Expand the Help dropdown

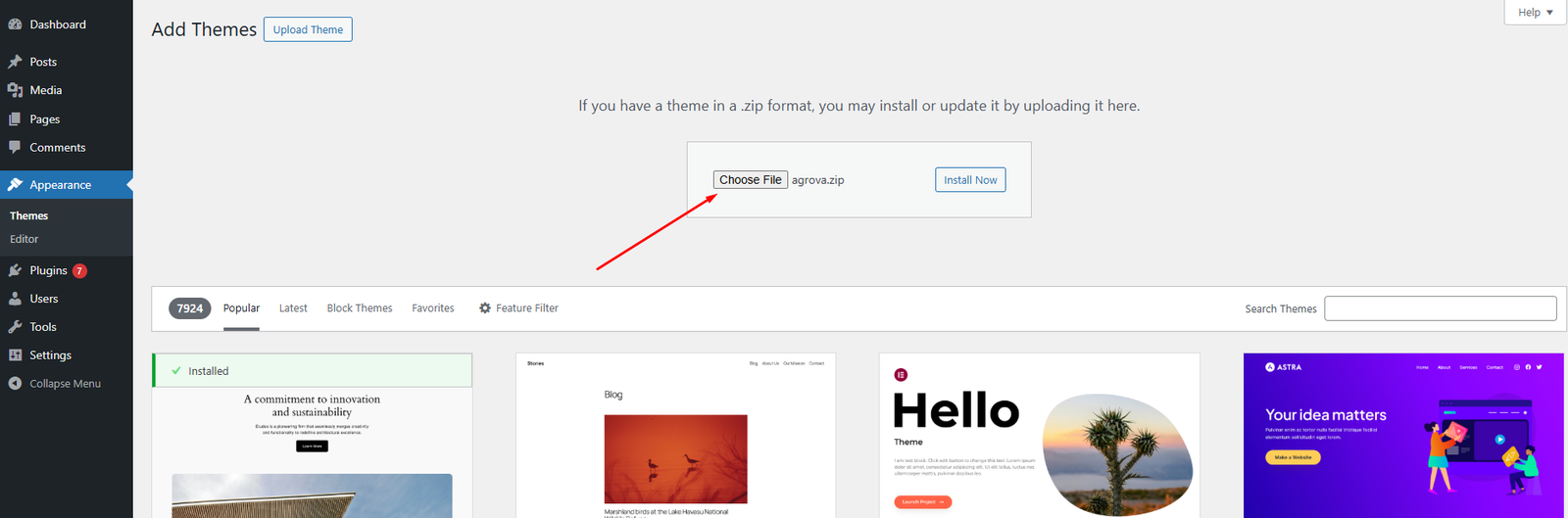1535,13
